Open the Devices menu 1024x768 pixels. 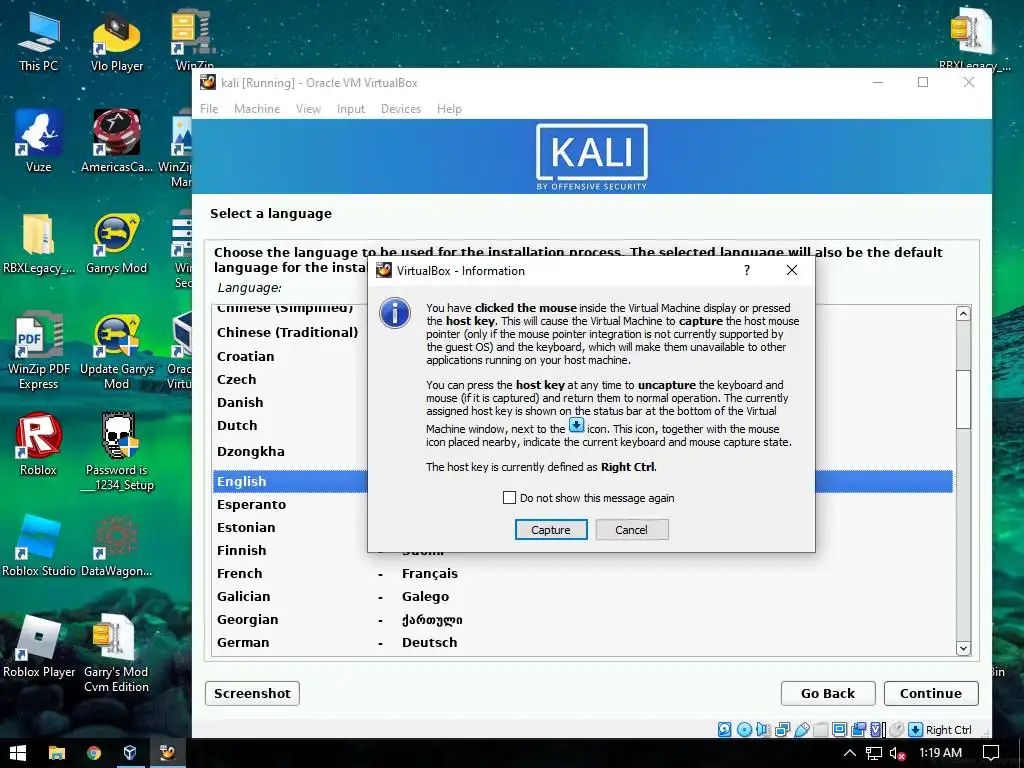pyautogui.click(x=401, y=109)
